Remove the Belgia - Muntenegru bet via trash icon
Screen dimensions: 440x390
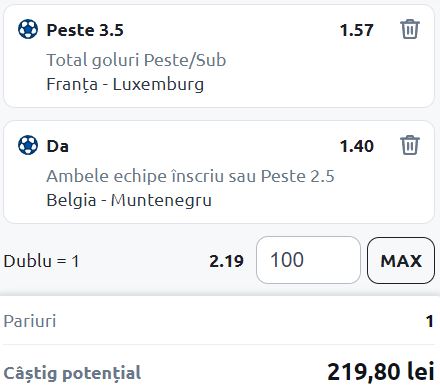pyautogui.click(x=409, y=145)
